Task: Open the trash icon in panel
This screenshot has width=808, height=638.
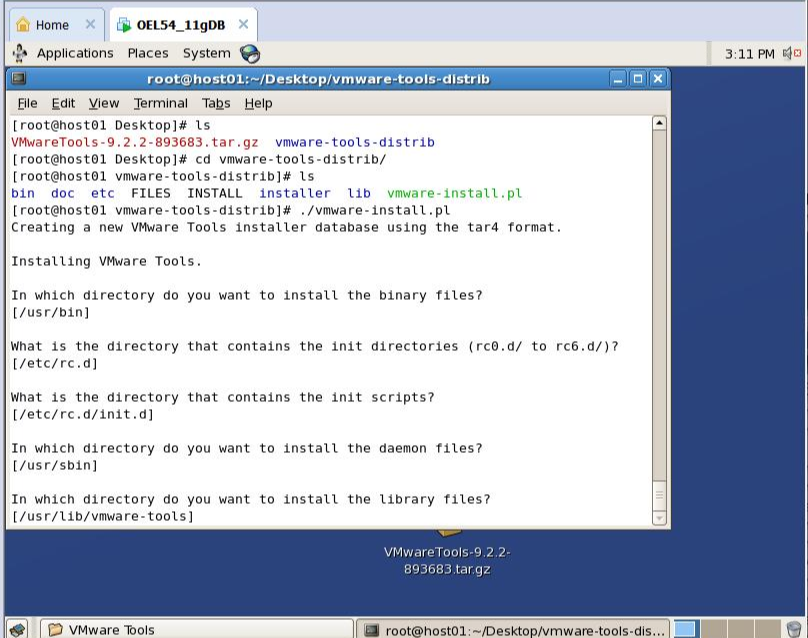Action: [794, 629]
